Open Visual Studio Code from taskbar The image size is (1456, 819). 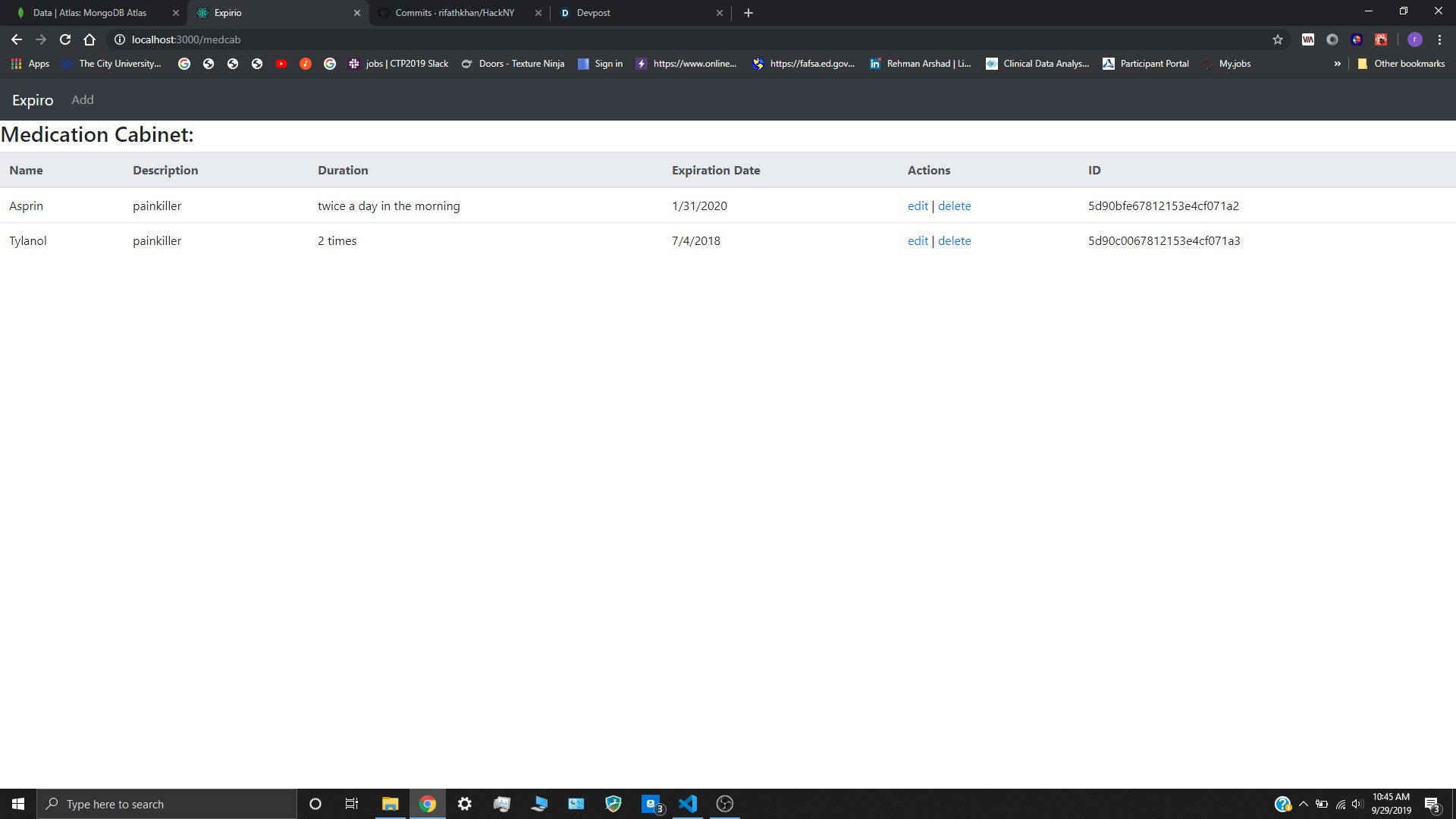(688, 804)
